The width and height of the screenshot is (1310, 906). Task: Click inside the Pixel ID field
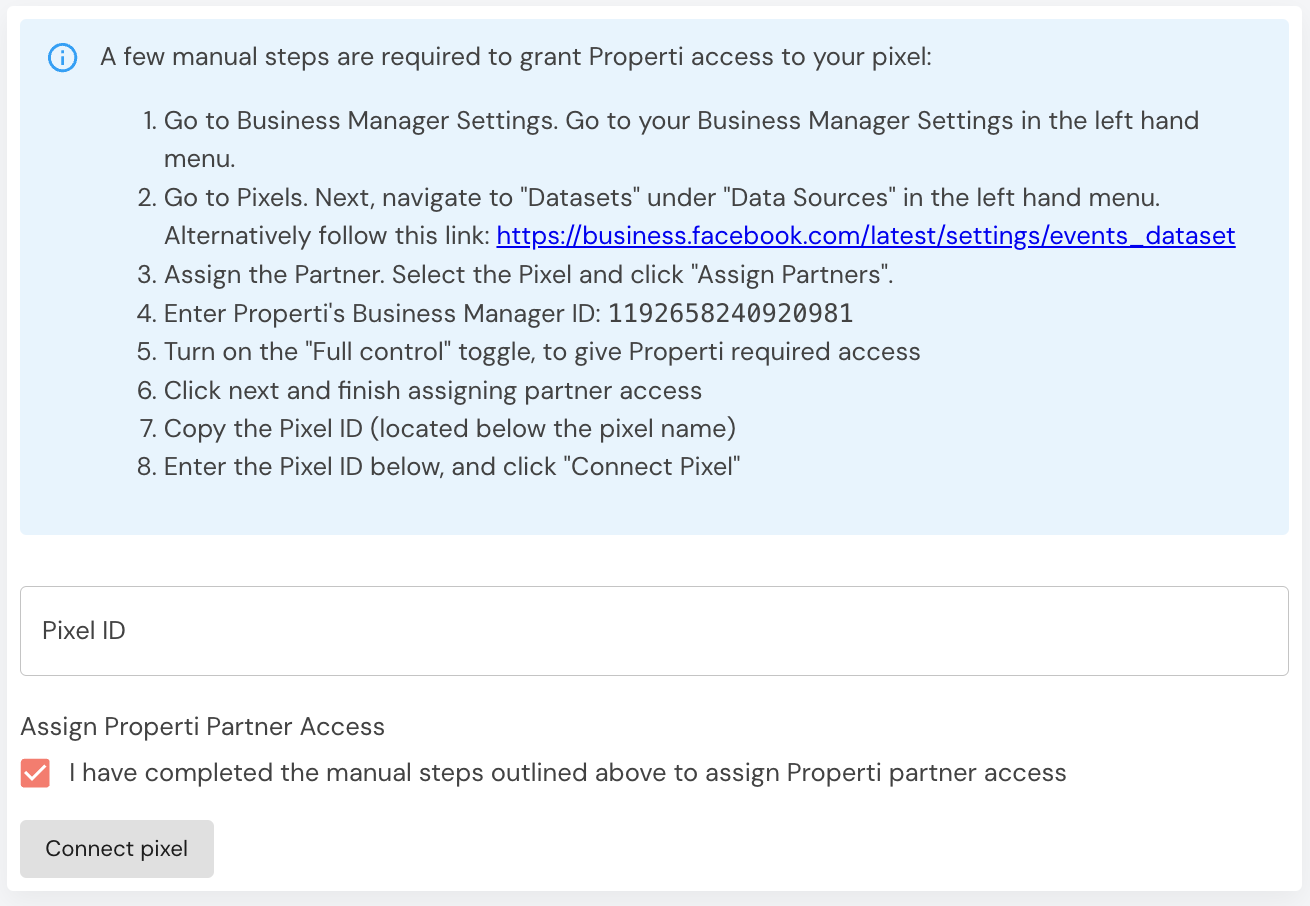[655, 630]
